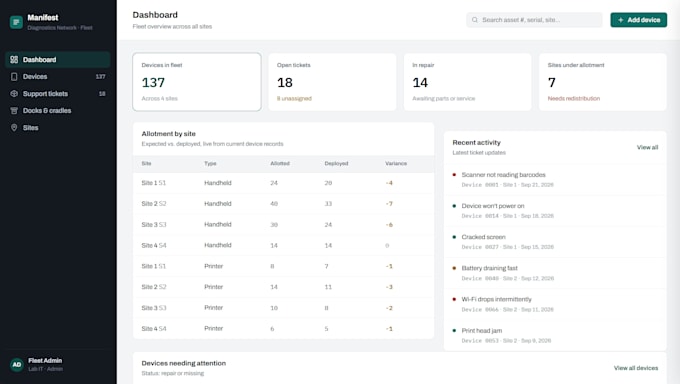
Task: Click the plus icon on Add device
Action: coord(621,20)
